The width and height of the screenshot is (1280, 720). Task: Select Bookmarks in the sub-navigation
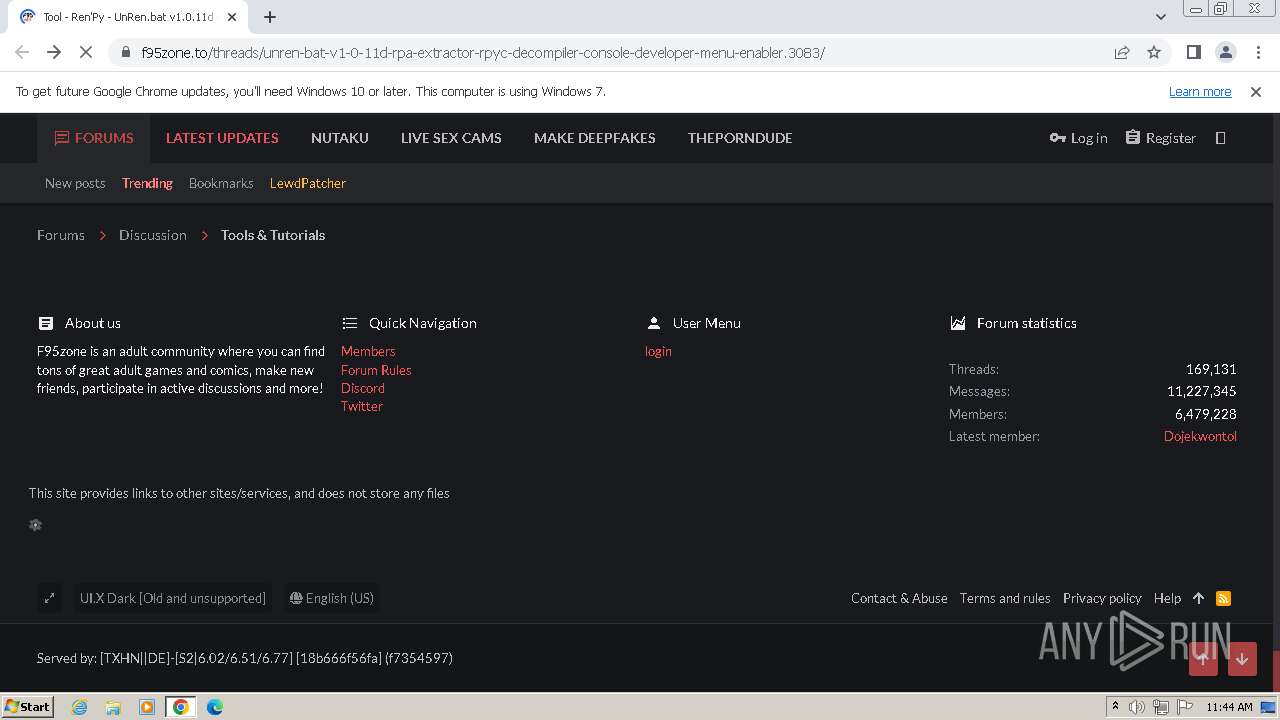point(221,183)
